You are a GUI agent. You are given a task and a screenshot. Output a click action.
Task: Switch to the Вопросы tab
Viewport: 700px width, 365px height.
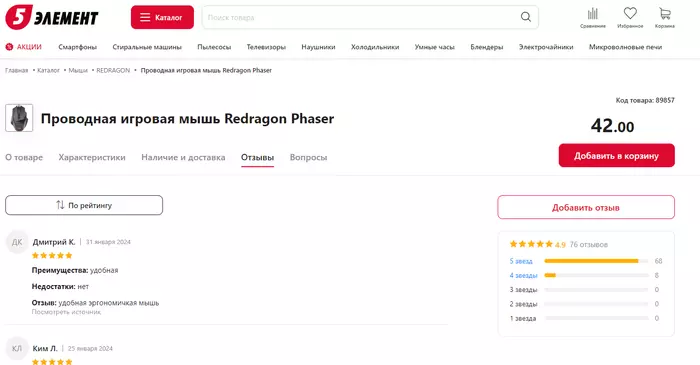coord(308,158)
